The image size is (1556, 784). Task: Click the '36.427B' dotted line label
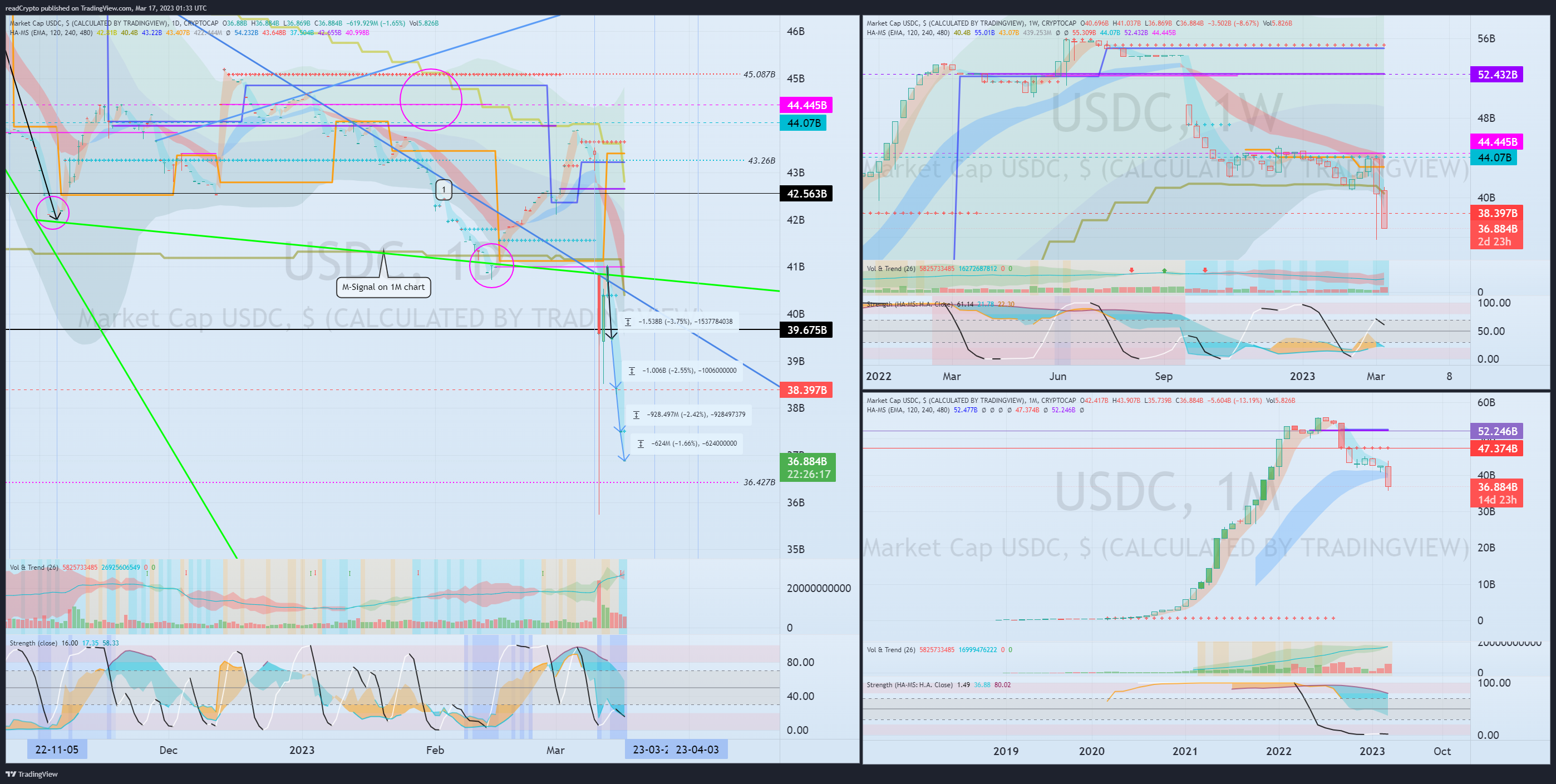point(759,482)
